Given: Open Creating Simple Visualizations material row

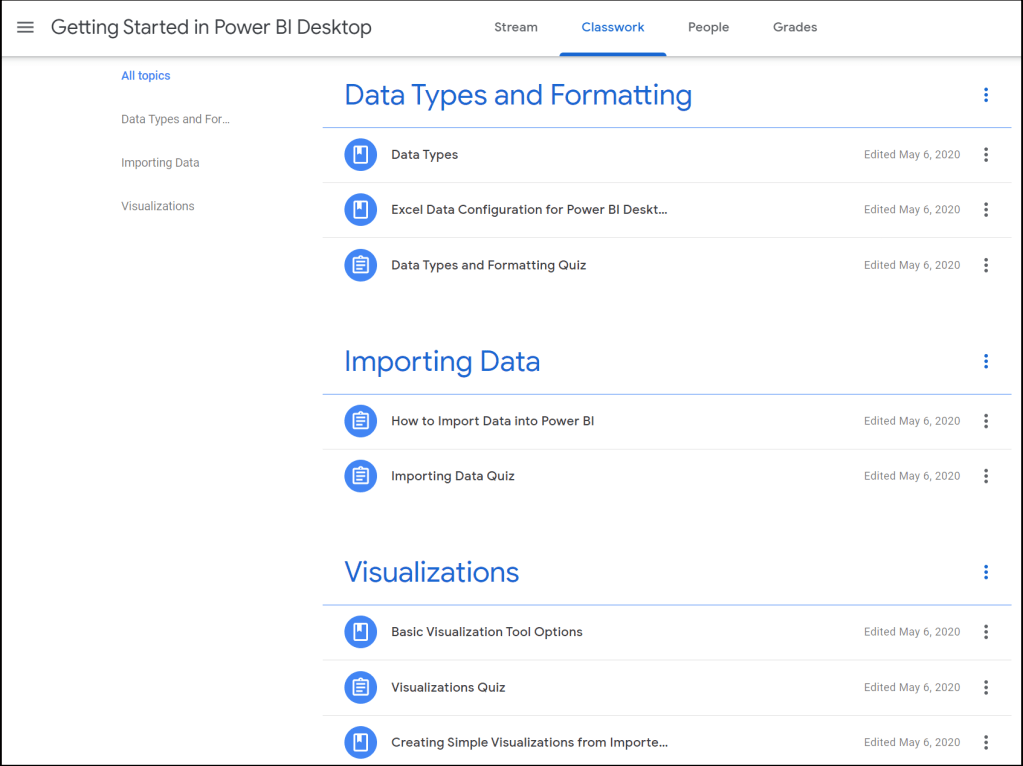Looking at the screenshot, I should point(529,742).
